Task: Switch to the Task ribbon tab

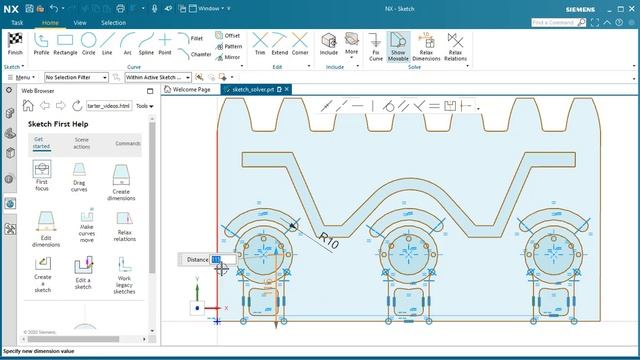Action: pyautogui.click(x=17, y=23)
